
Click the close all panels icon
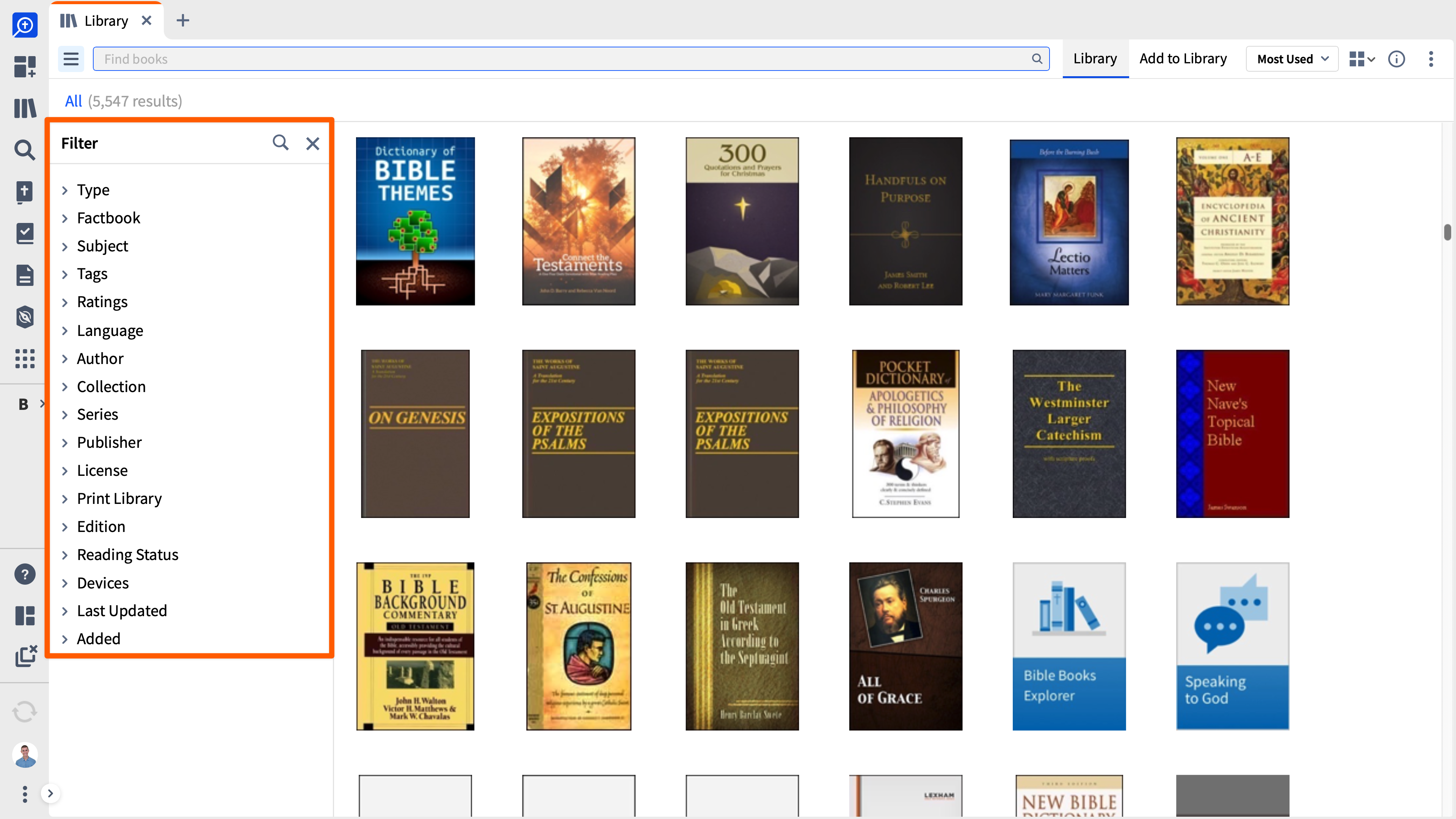[26, 656]
